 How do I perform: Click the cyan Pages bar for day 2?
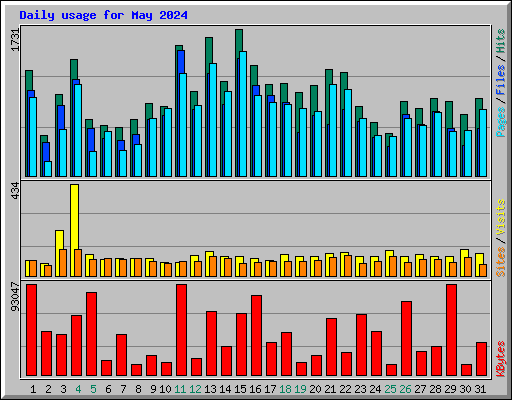pos(48,169)
